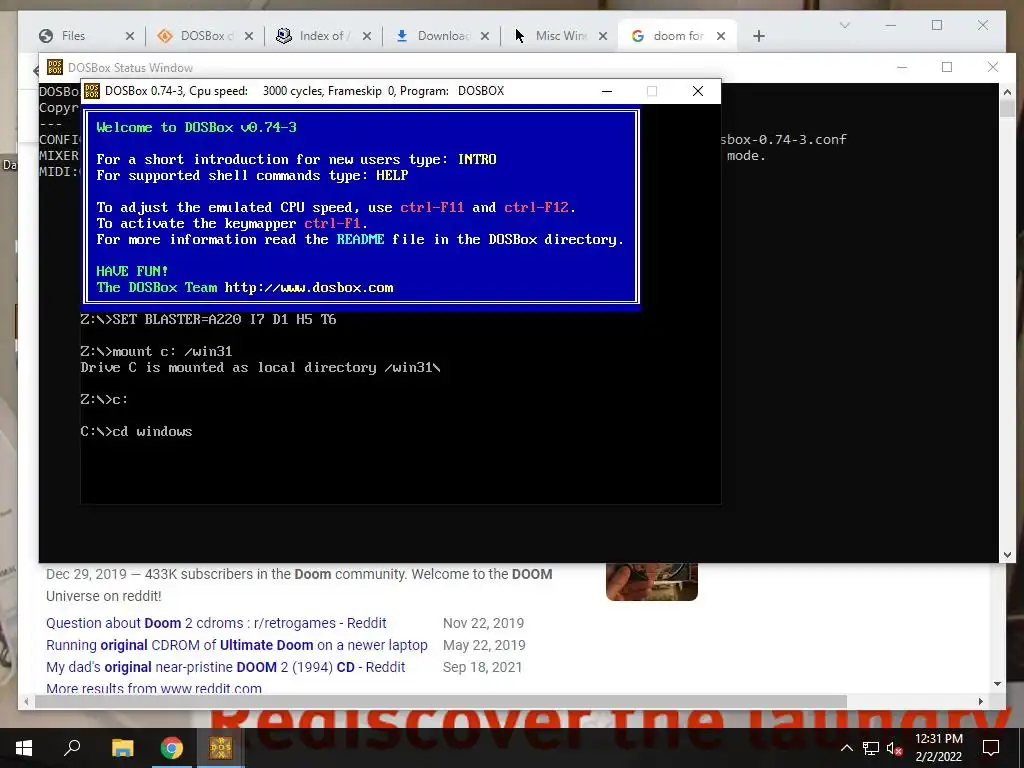Minimize the DOSBox 0.74-3 emulator window
Viewport: 1024px width, 768px height.
(607, 91)
